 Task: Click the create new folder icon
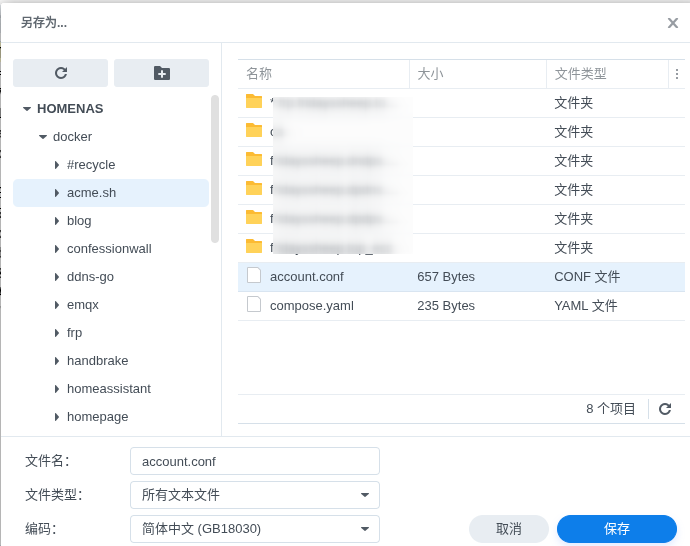(x=161, y=73)
